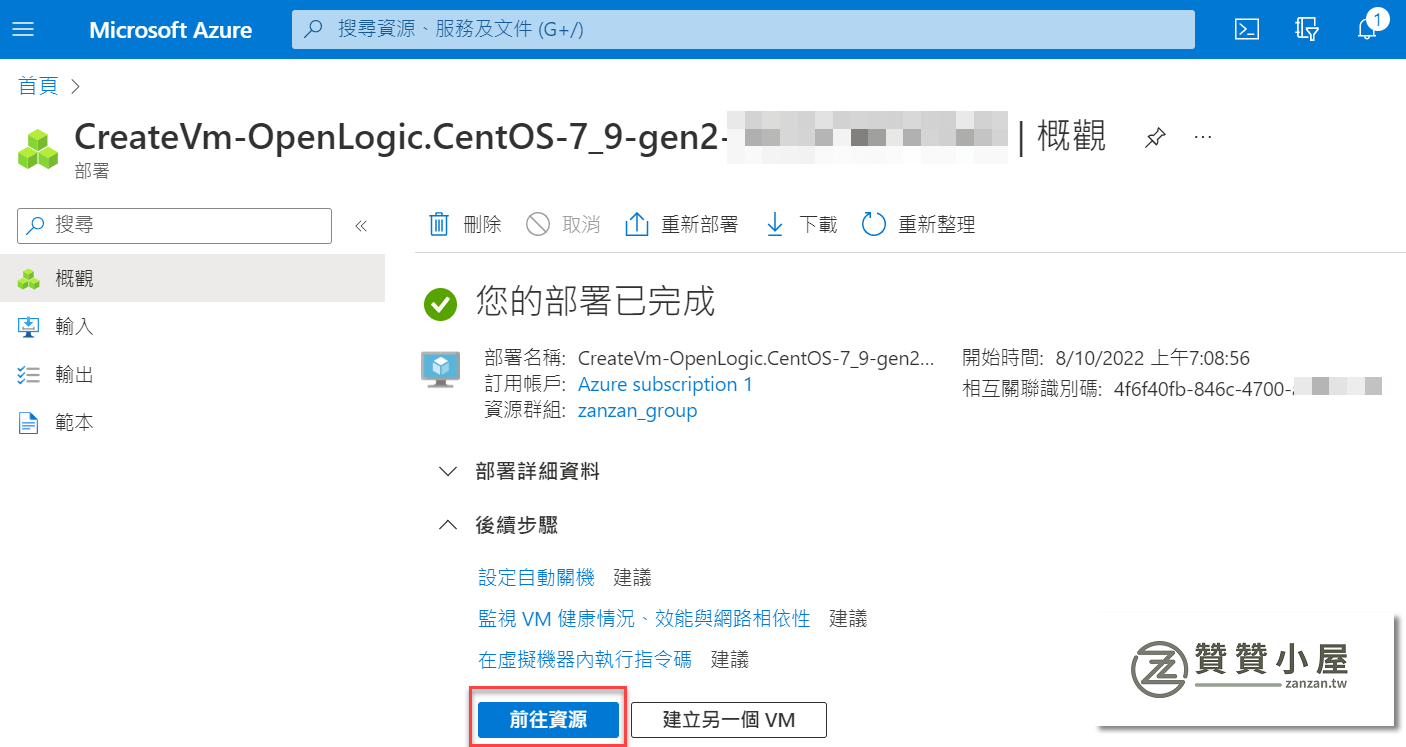Viewport: 1406px width, 747px height.
Task: Click the 下載 download arrow icon
Action: 775,224
